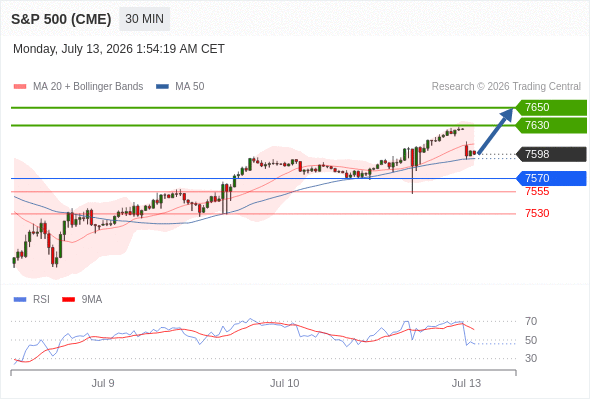Click the blue 7570 pivot price tag
Image resolution: width=590 pixels, height=400 pixels.
(551, 178)
